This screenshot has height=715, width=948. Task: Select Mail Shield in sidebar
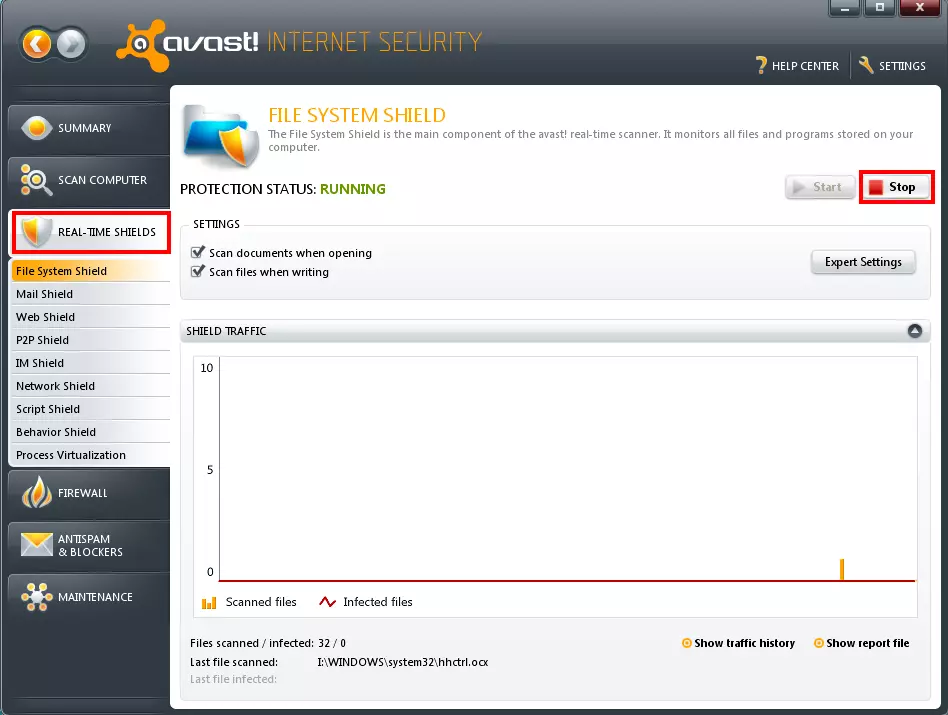[45, 294]
